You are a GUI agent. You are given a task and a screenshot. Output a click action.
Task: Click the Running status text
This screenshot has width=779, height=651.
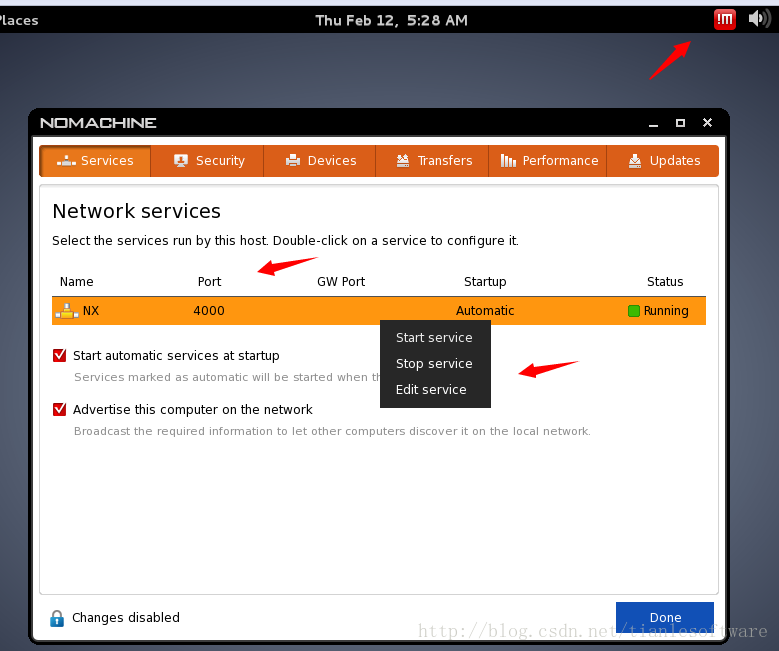pos(666,311)
